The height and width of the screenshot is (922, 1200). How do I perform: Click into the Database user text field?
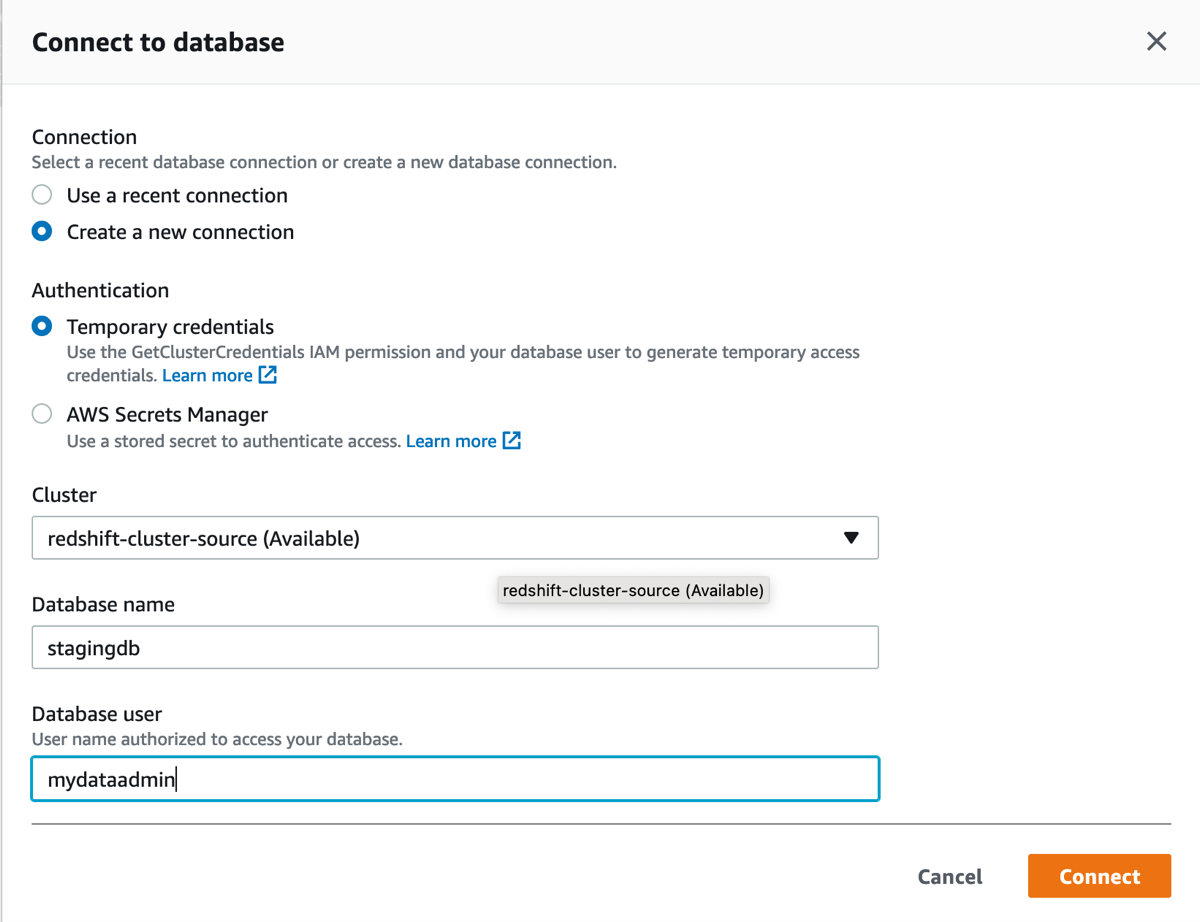[x=455, y=780]
